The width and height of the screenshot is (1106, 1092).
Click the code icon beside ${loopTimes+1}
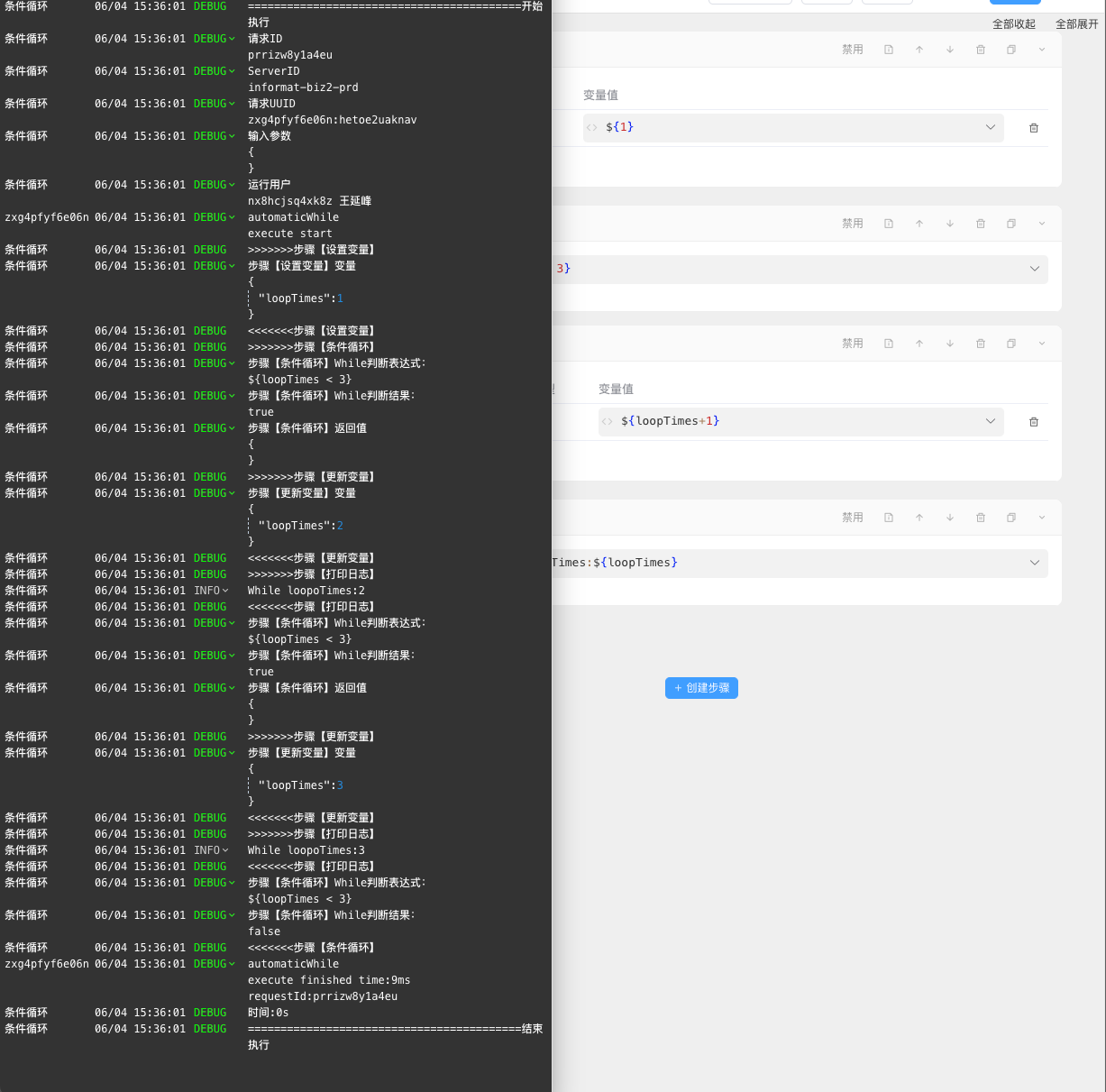608,422
